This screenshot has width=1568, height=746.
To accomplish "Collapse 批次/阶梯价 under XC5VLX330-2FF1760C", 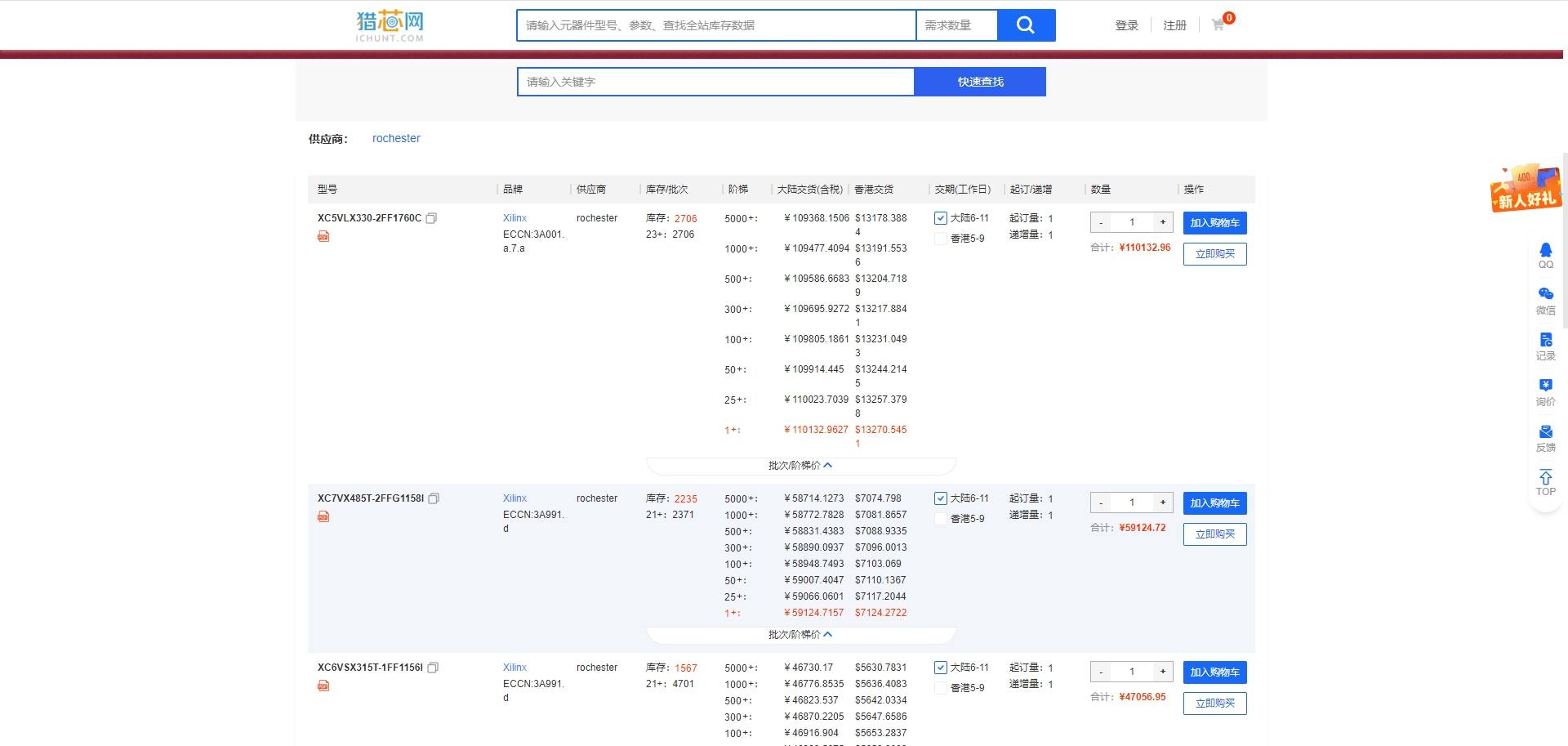I will (x=800, y=466).
